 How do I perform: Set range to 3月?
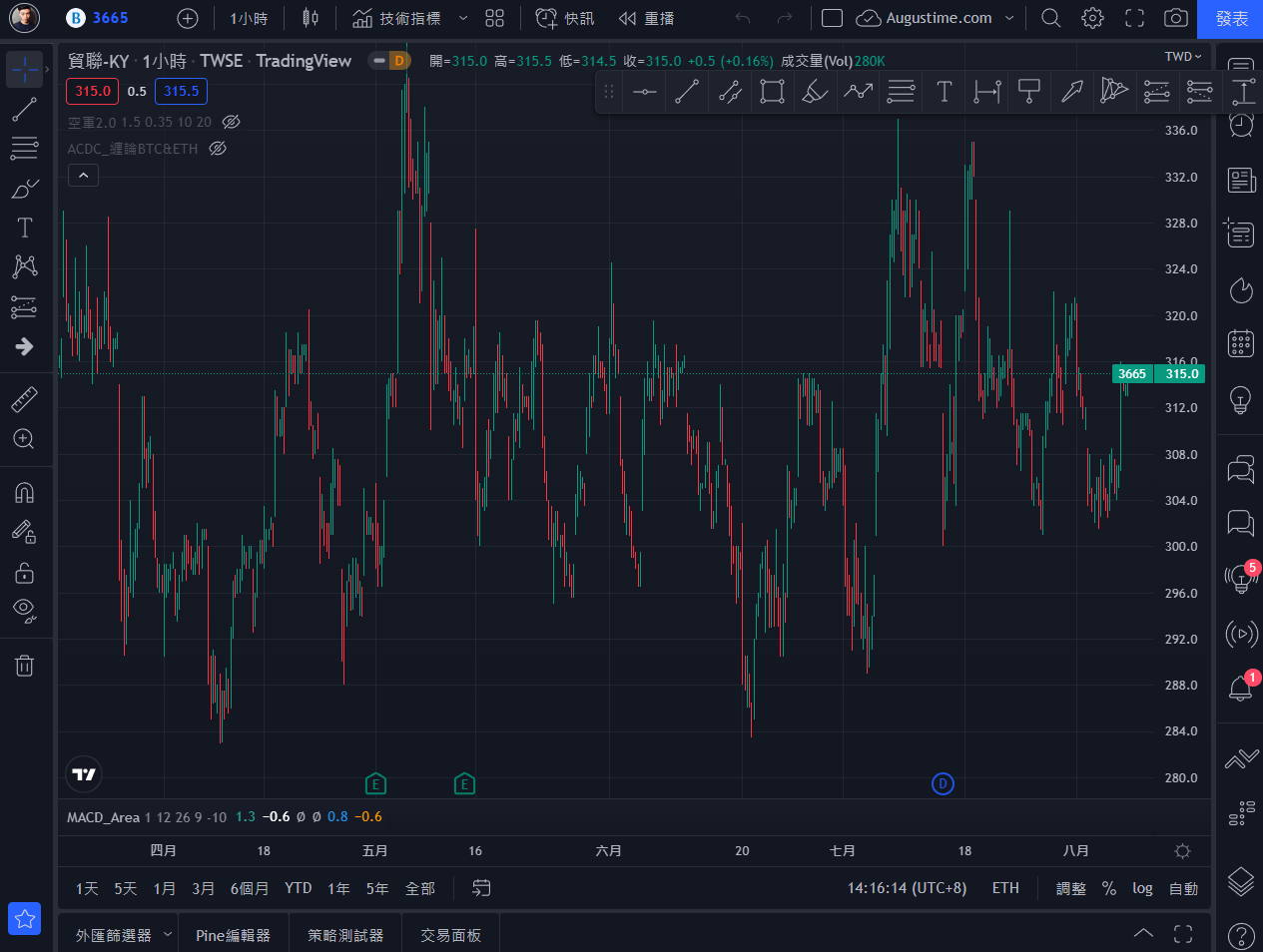click(203, 888)
